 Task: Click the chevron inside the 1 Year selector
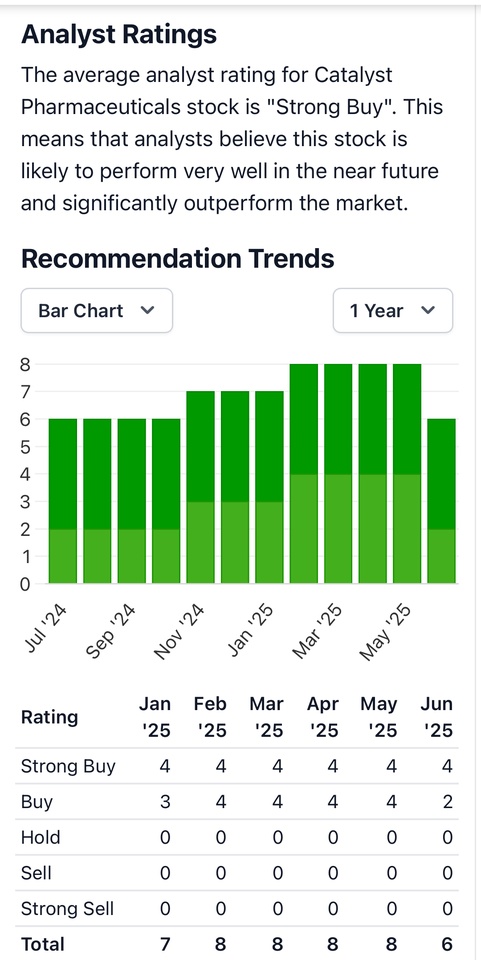[x=428, y=310]
